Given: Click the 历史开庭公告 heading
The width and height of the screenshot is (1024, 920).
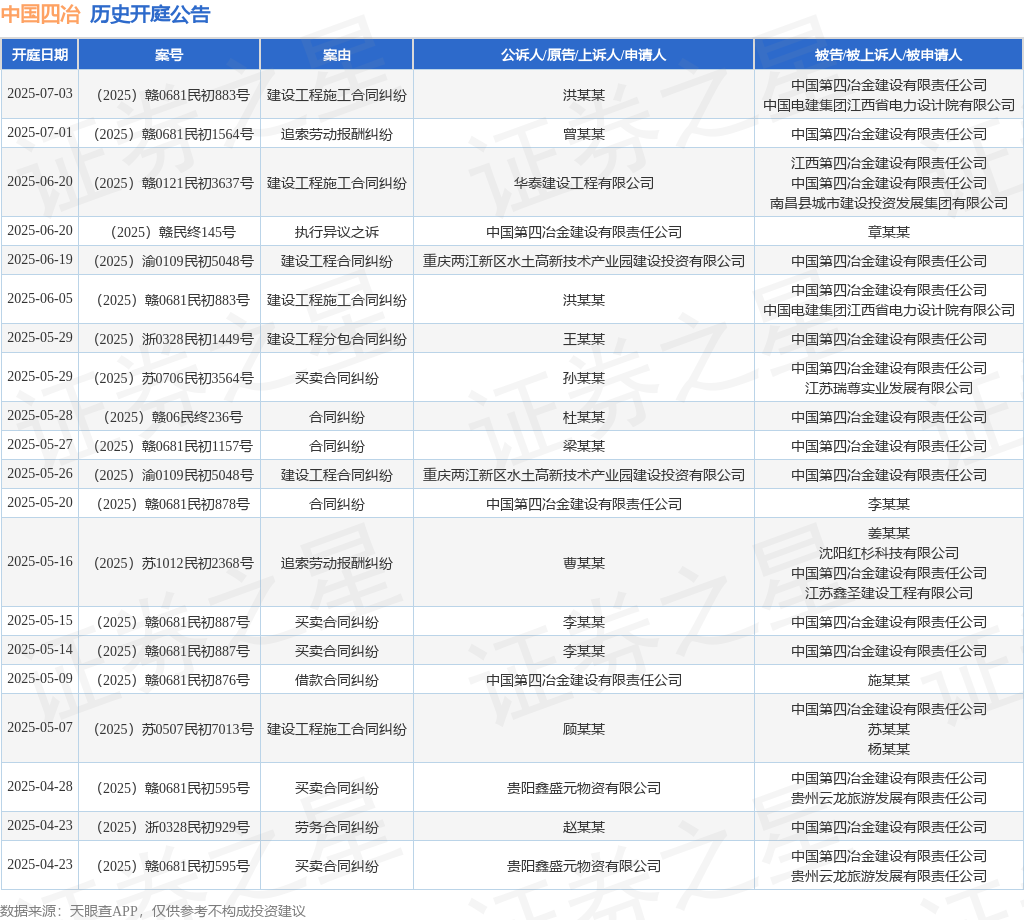Looking at the screenshot, I should click(x=150, y=14).
